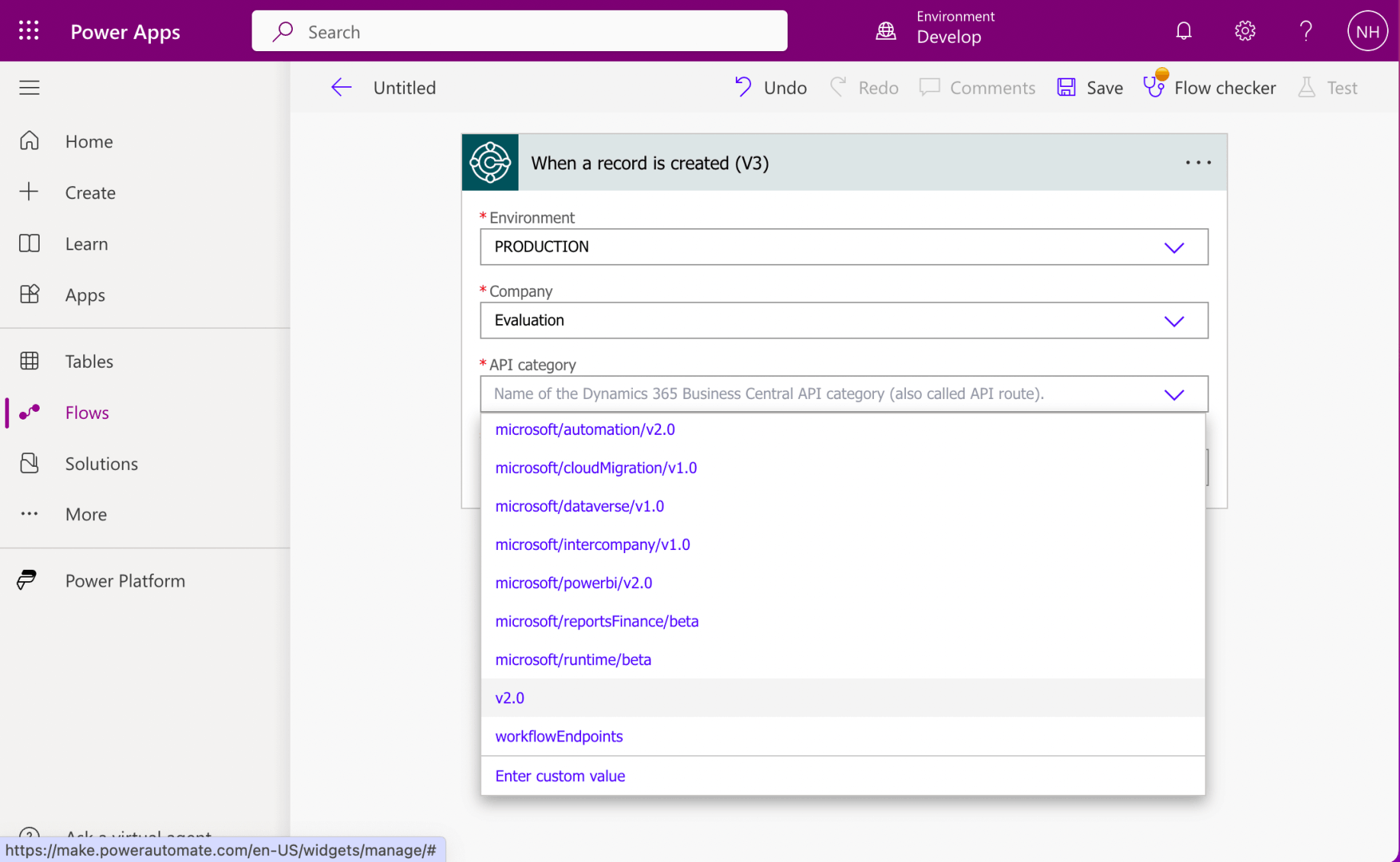
Task: Expand the Environment PRODUCTION dropdown
Action: click(x=1174, y=247)
